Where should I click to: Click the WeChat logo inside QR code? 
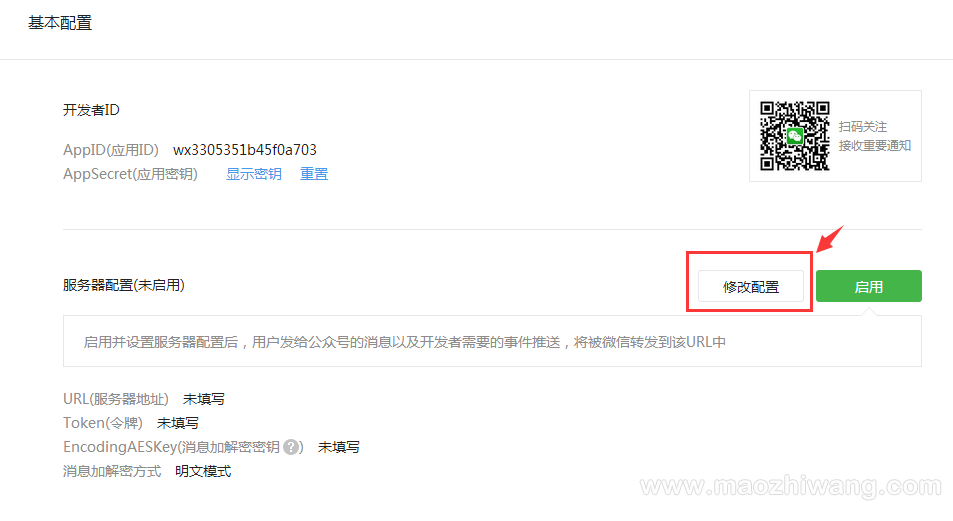point(794,136)
